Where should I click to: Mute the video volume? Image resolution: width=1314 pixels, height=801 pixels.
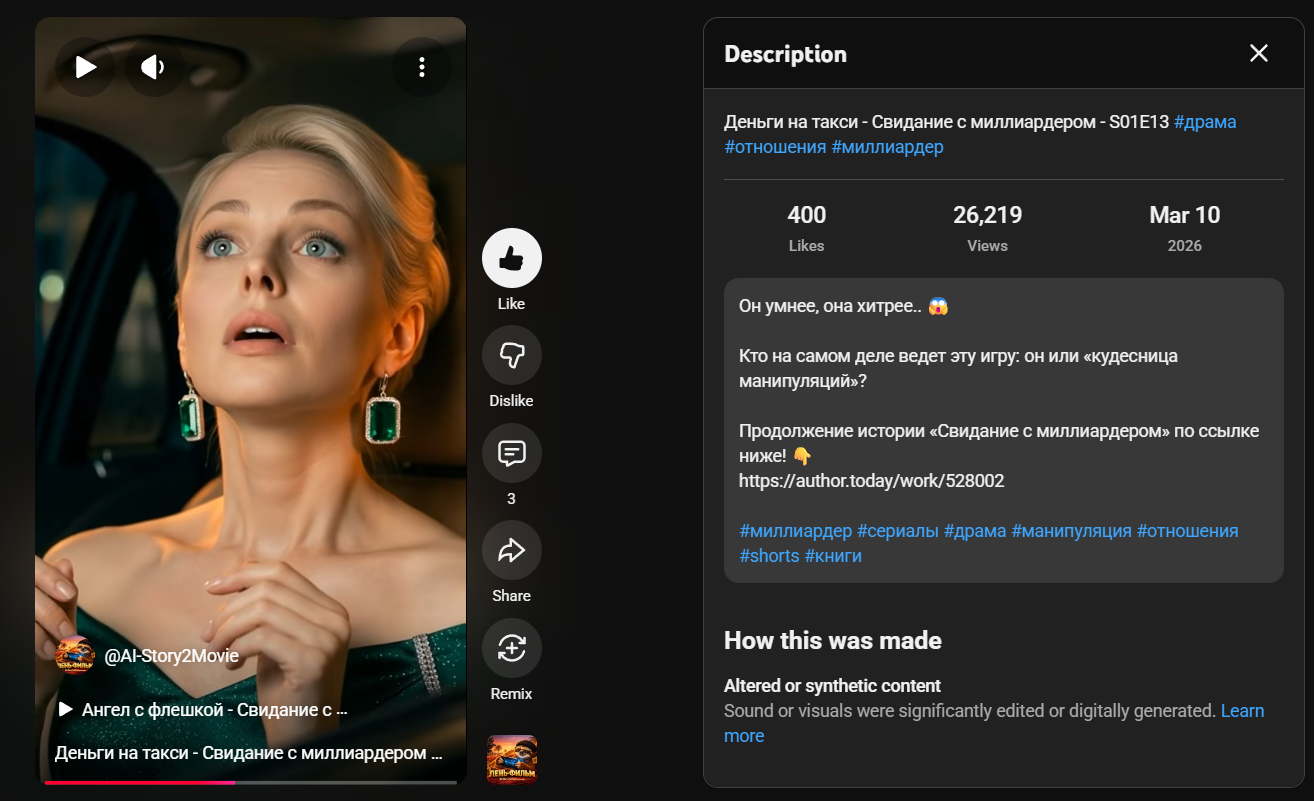[x=154, y=67]
